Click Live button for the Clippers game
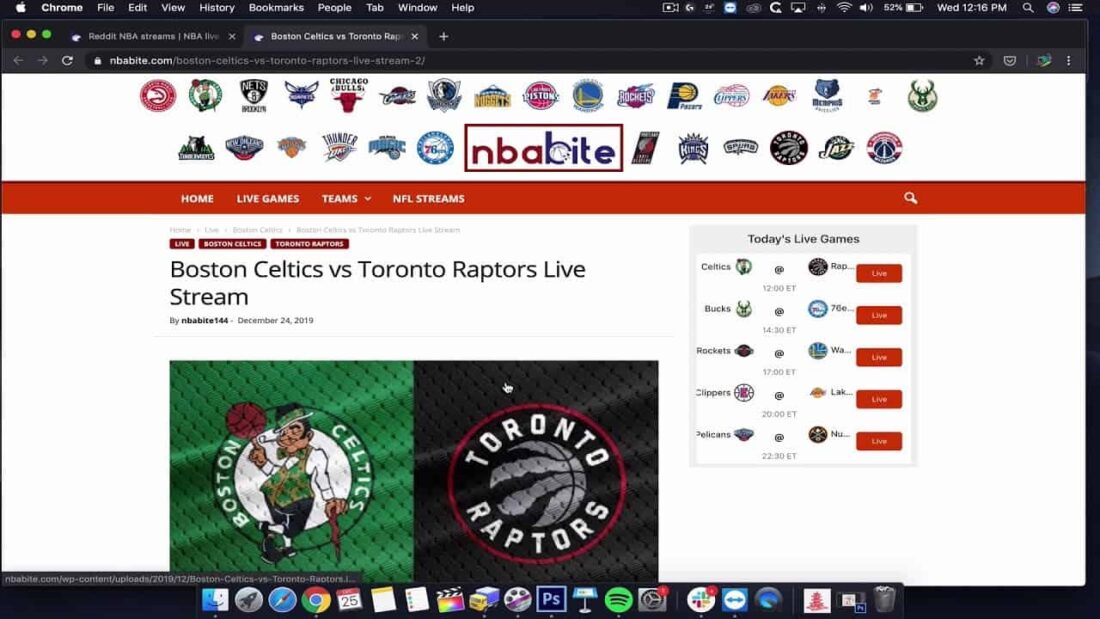The height and width of the screenshot is (619, 1100). (879, 399)
